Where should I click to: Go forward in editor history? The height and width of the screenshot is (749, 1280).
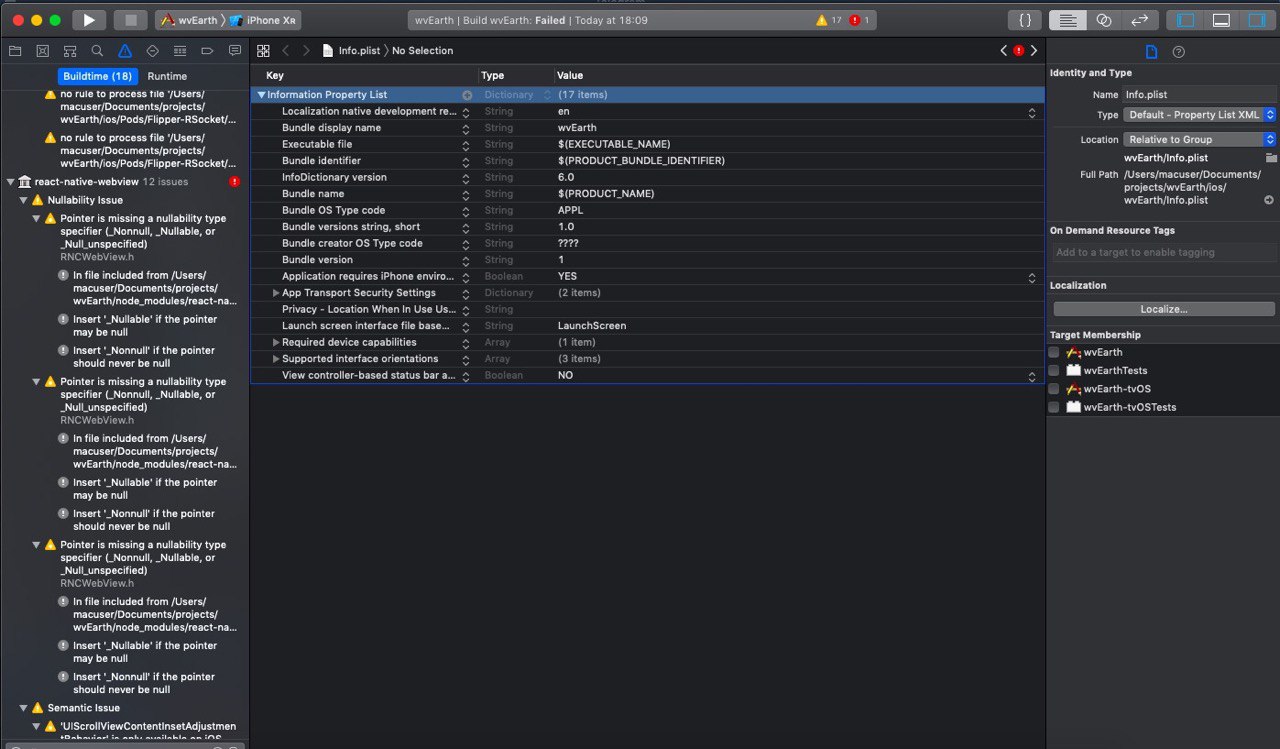(306, 50)
